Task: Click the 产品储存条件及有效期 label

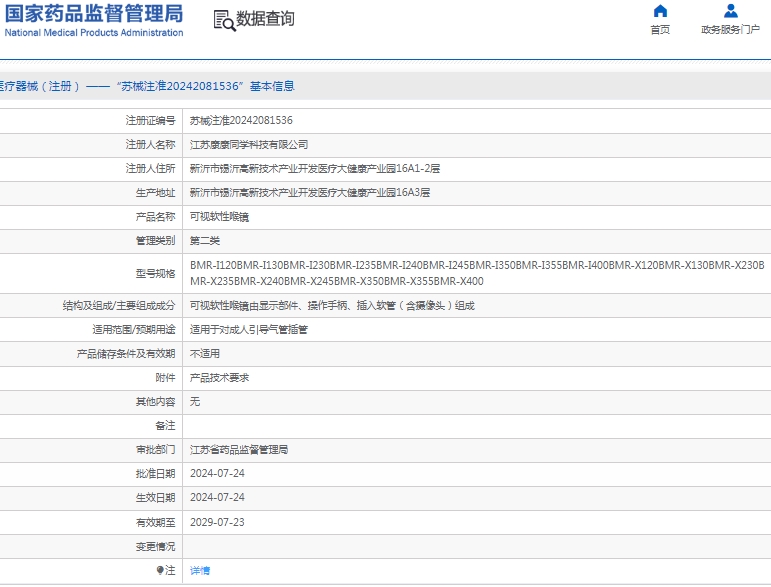Action: tap(126, 354)
